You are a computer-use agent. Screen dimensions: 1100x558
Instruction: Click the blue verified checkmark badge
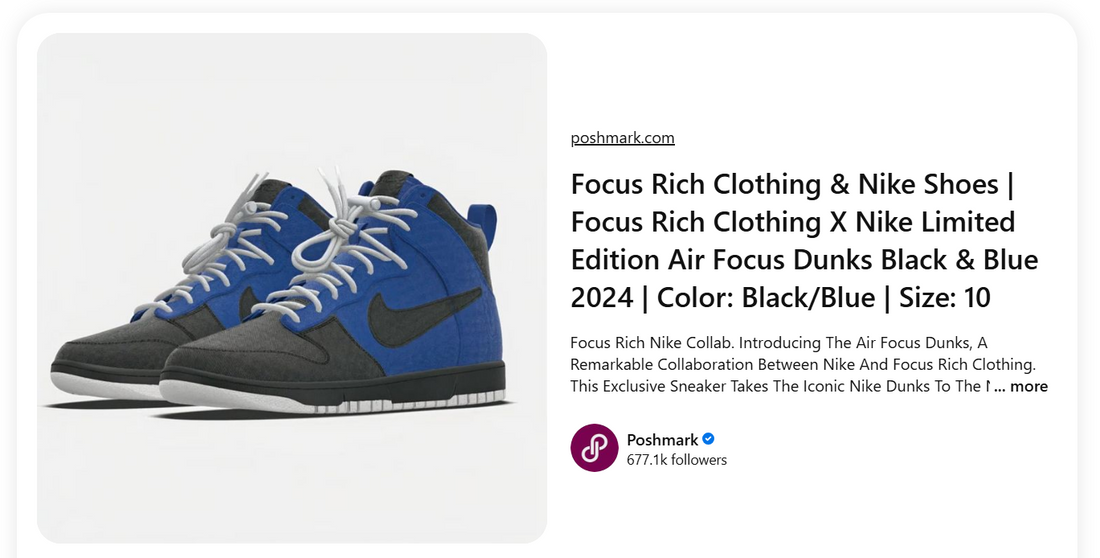708,439
